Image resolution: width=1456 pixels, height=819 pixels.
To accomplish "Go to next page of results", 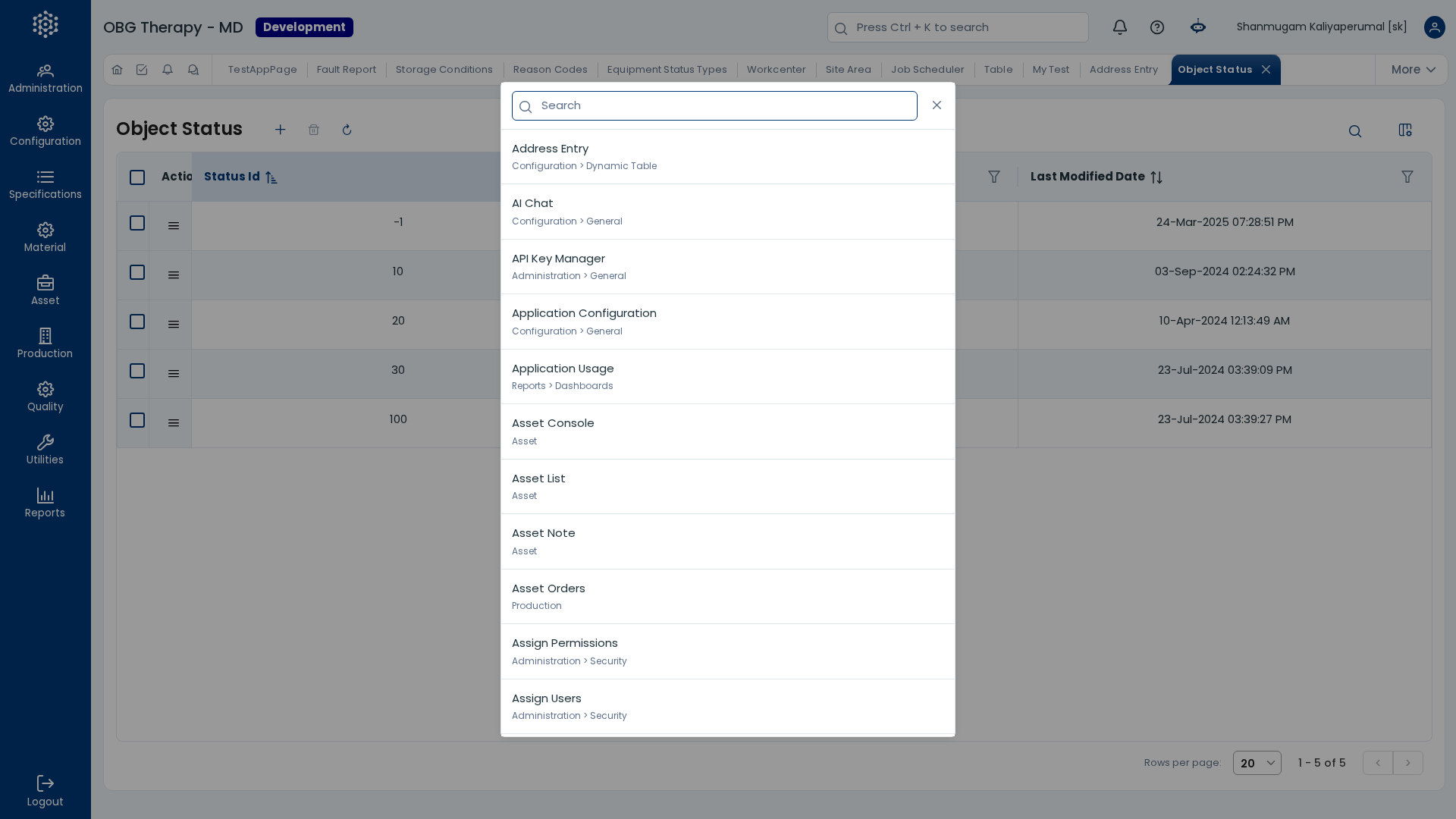I will pos(1408,763).
